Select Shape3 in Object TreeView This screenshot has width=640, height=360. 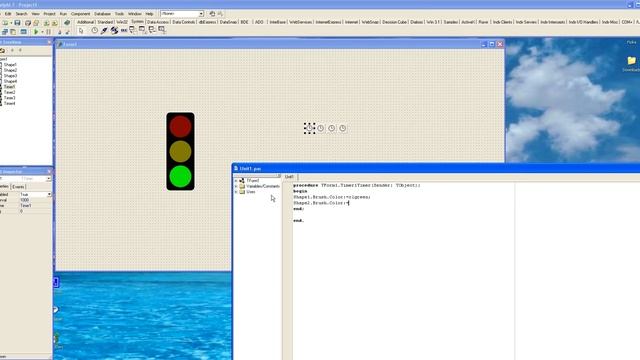(10, 76)
